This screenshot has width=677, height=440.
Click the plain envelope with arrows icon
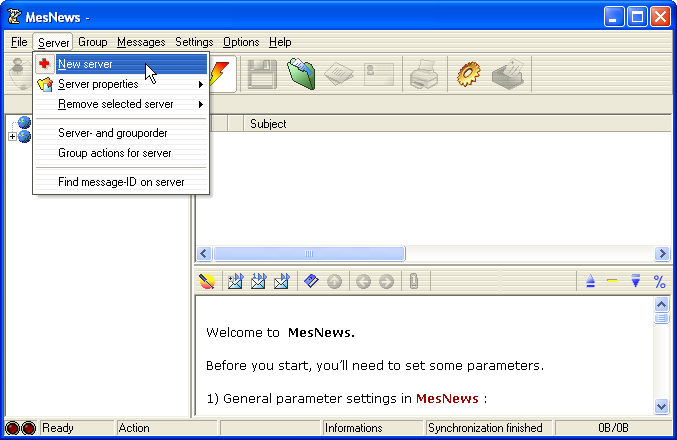(x=282, y=282)
